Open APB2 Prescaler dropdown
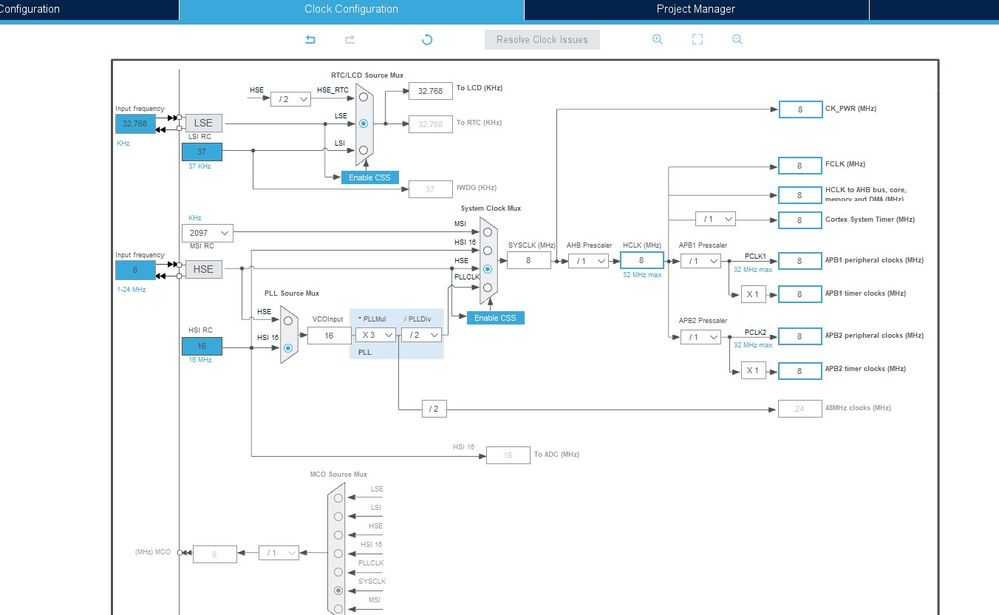 click(x=700, y=336)
